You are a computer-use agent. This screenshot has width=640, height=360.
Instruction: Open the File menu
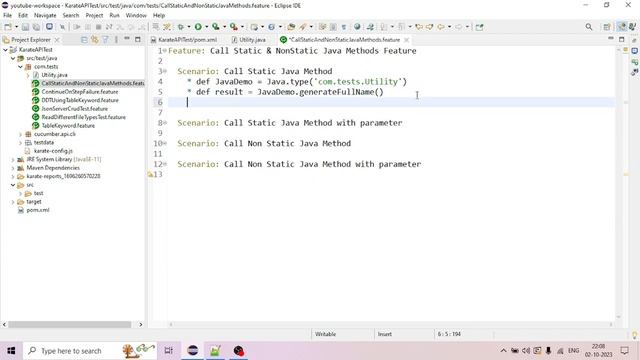pyautogui.click(x=7, y=15)
